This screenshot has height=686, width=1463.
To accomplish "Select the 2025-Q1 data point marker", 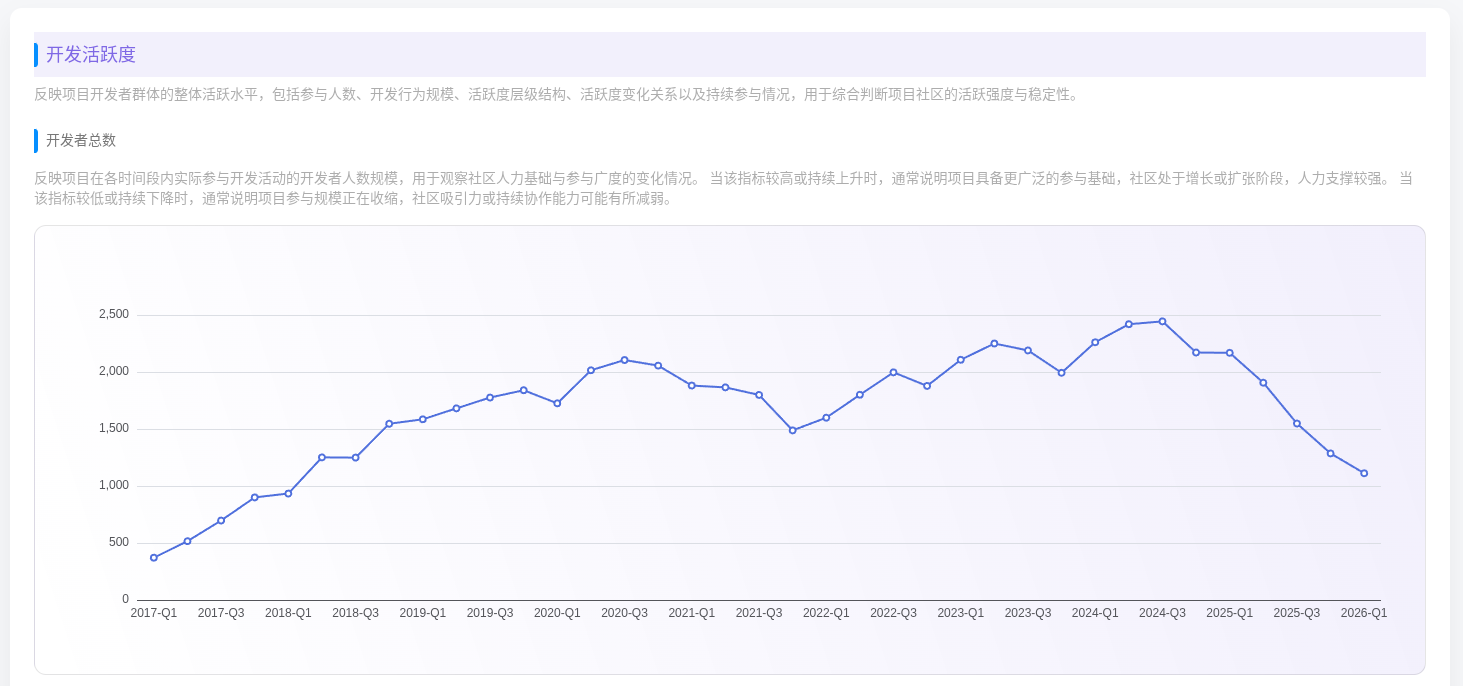I will pos(1230,353).
